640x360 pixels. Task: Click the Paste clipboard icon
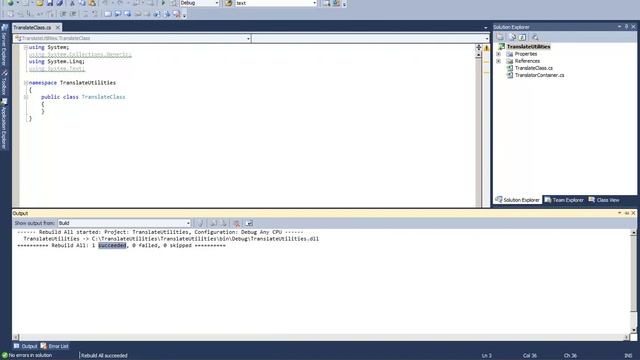92,3
